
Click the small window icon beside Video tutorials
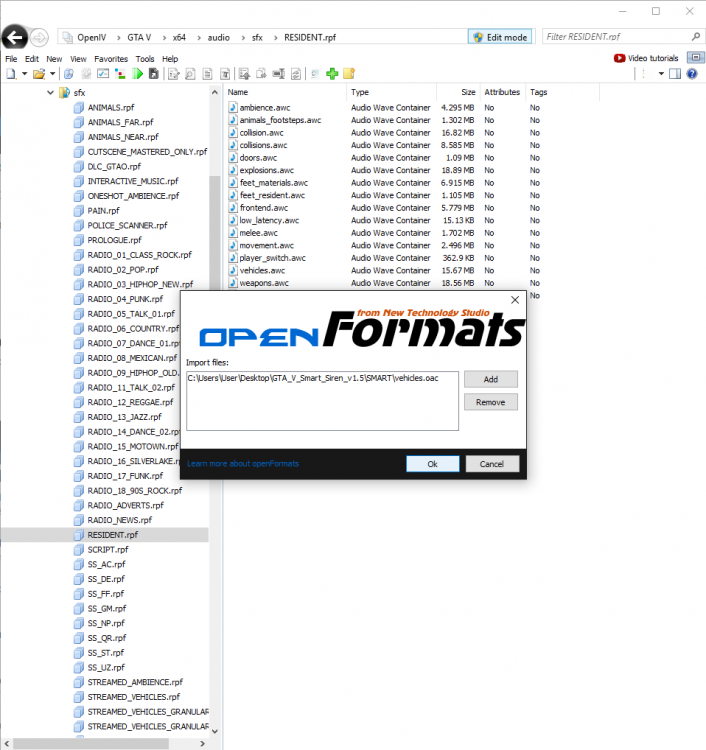pos(695,57)
